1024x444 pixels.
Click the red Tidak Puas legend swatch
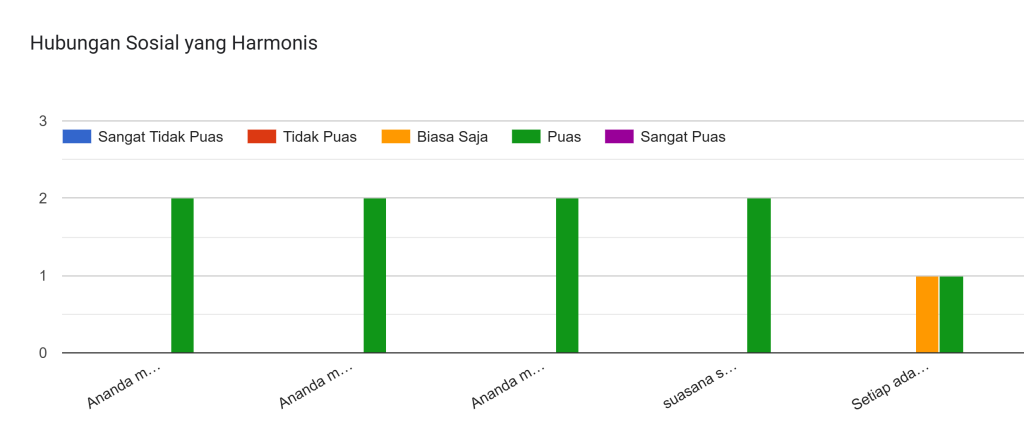261,137
